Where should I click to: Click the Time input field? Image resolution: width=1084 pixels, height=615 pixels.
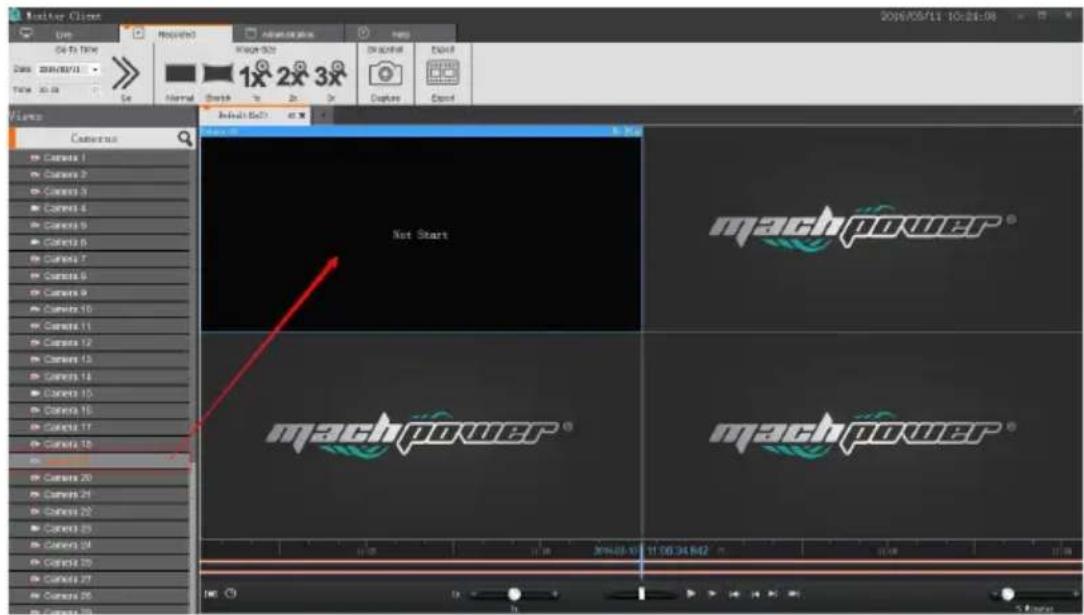[x=68, y=90]
